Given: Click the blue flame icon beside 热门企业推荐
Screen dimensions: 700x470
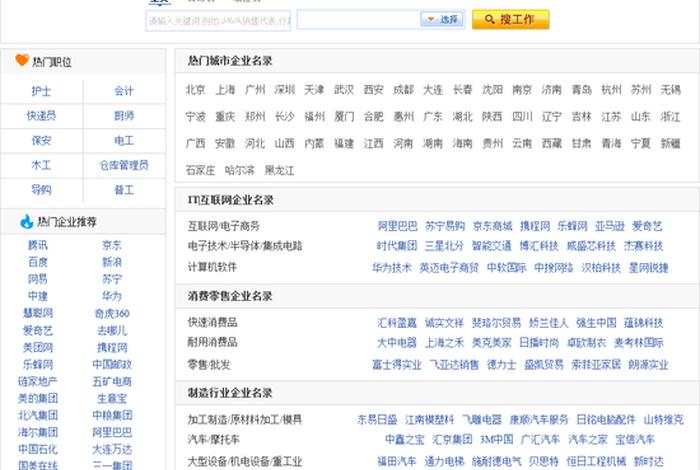Looking at the screenshot, I should tap(27, 221).
